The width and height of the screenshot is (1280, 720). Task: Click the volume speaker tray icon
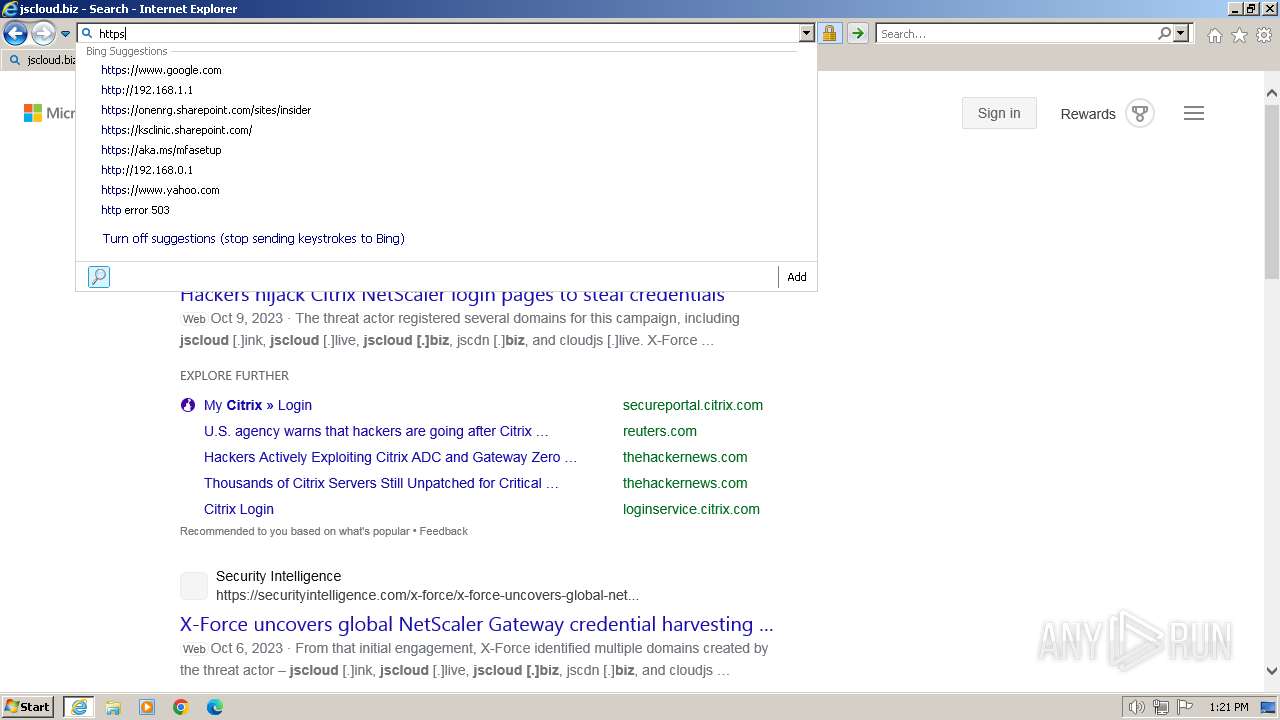1137,707
